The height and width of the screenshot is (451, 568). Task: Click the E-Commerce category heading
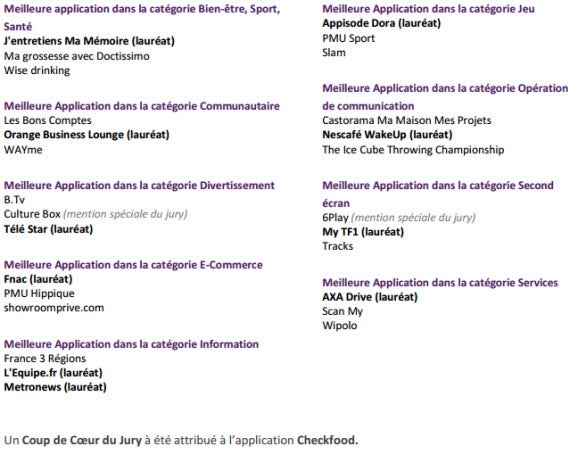click(x=133, y=264)
